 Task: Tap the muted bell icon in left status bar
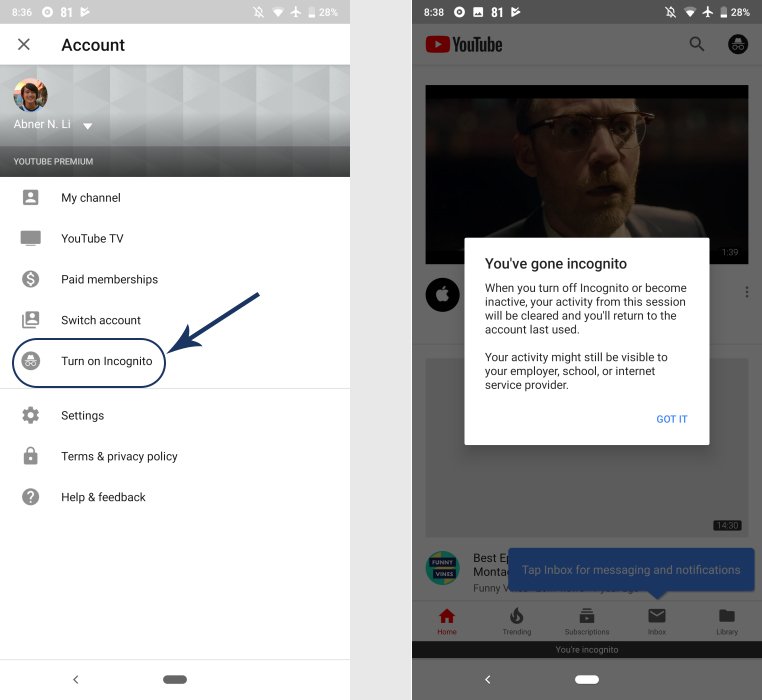(259, 12)
